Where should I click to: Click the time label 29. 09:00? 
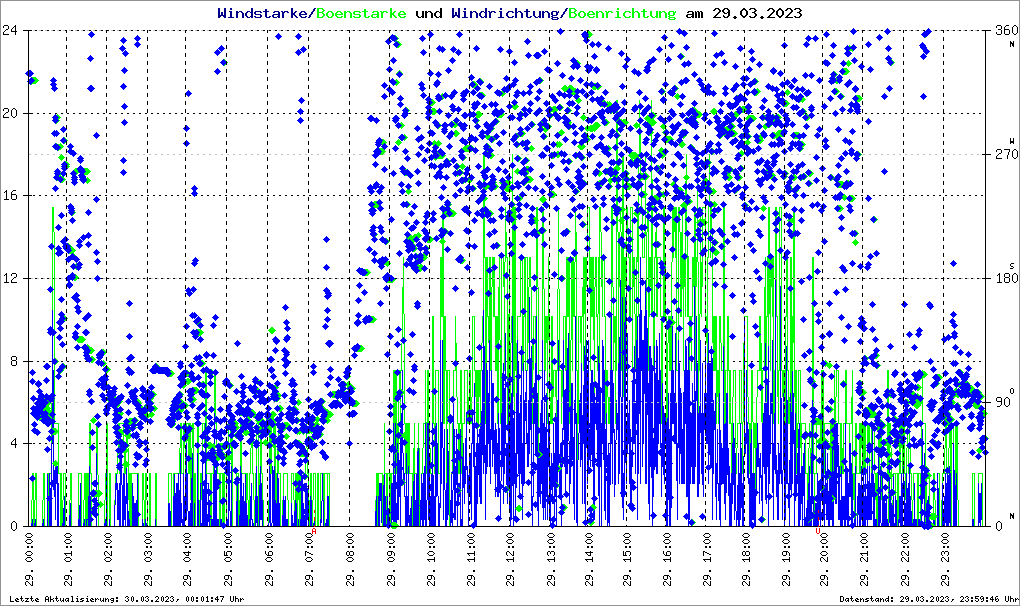[390, 559]
